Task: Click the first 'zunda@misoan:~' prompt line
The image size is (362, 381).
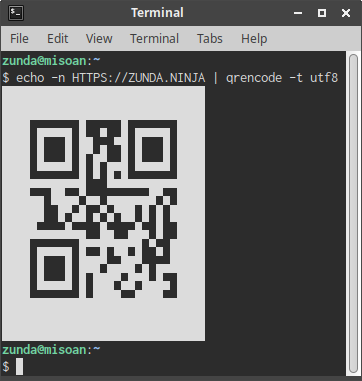Action: click(51, 61)
